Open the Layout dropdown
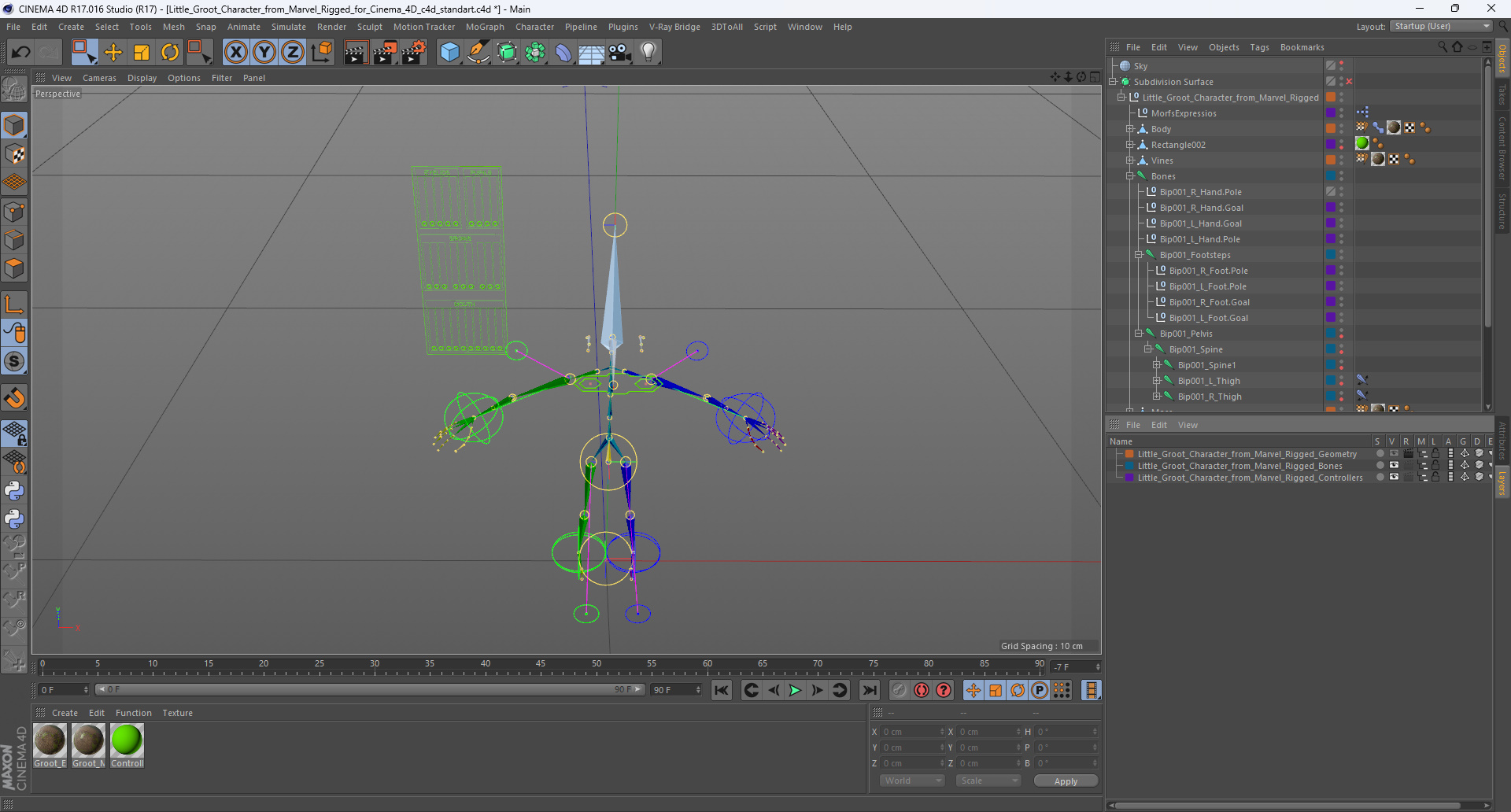 tap(1441, 26)
